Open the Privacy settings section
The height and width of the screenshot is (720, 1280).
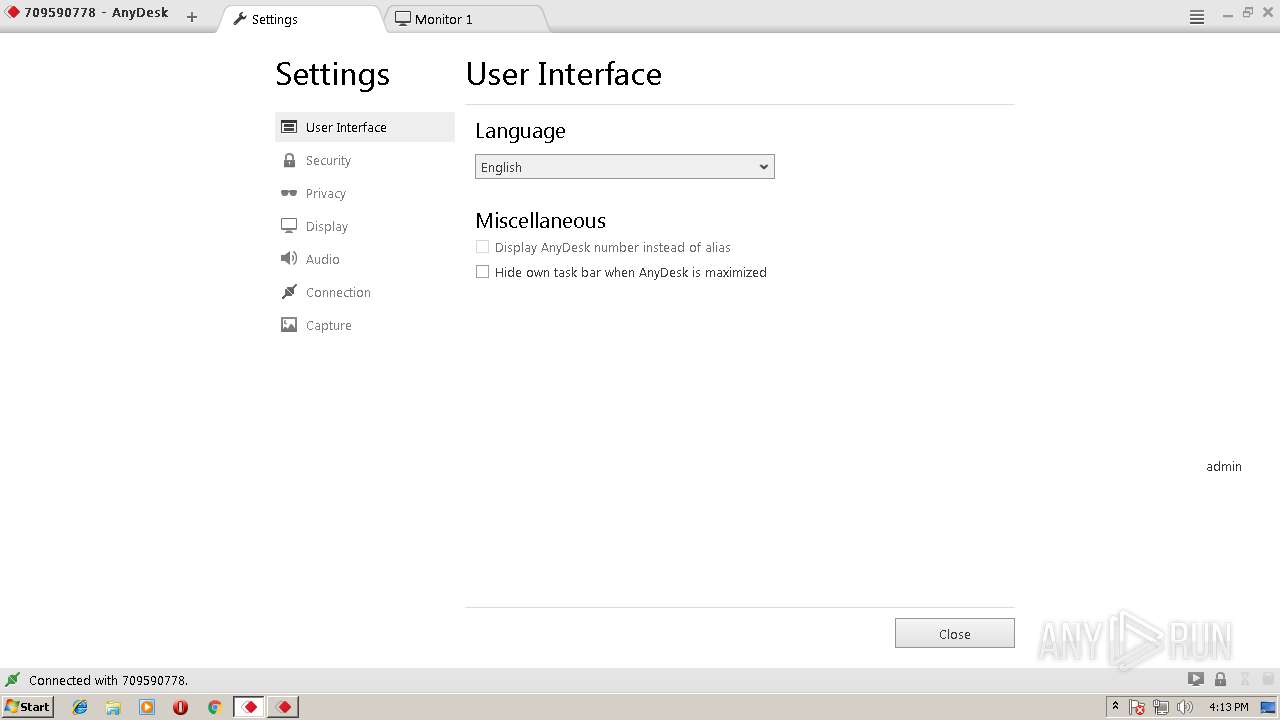tap(364, 193)
